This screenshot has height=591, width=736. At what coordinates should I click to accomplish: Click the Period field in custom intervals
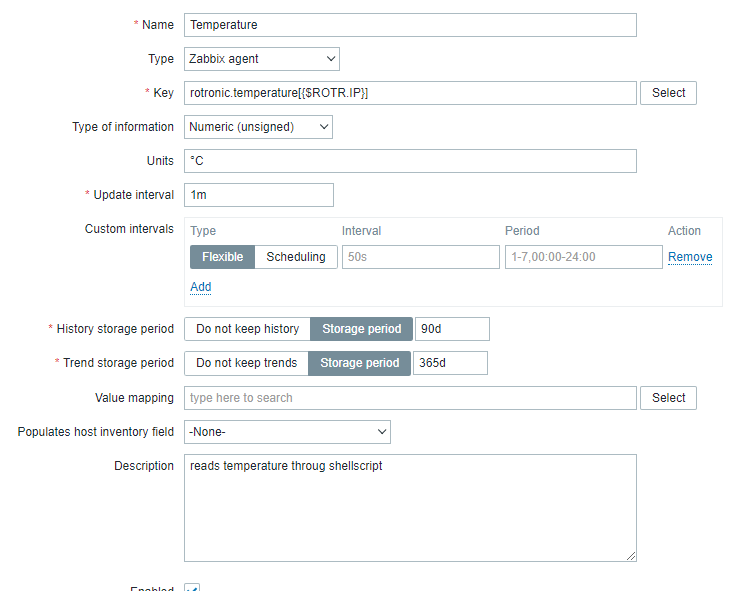click(x=583, y=257)
